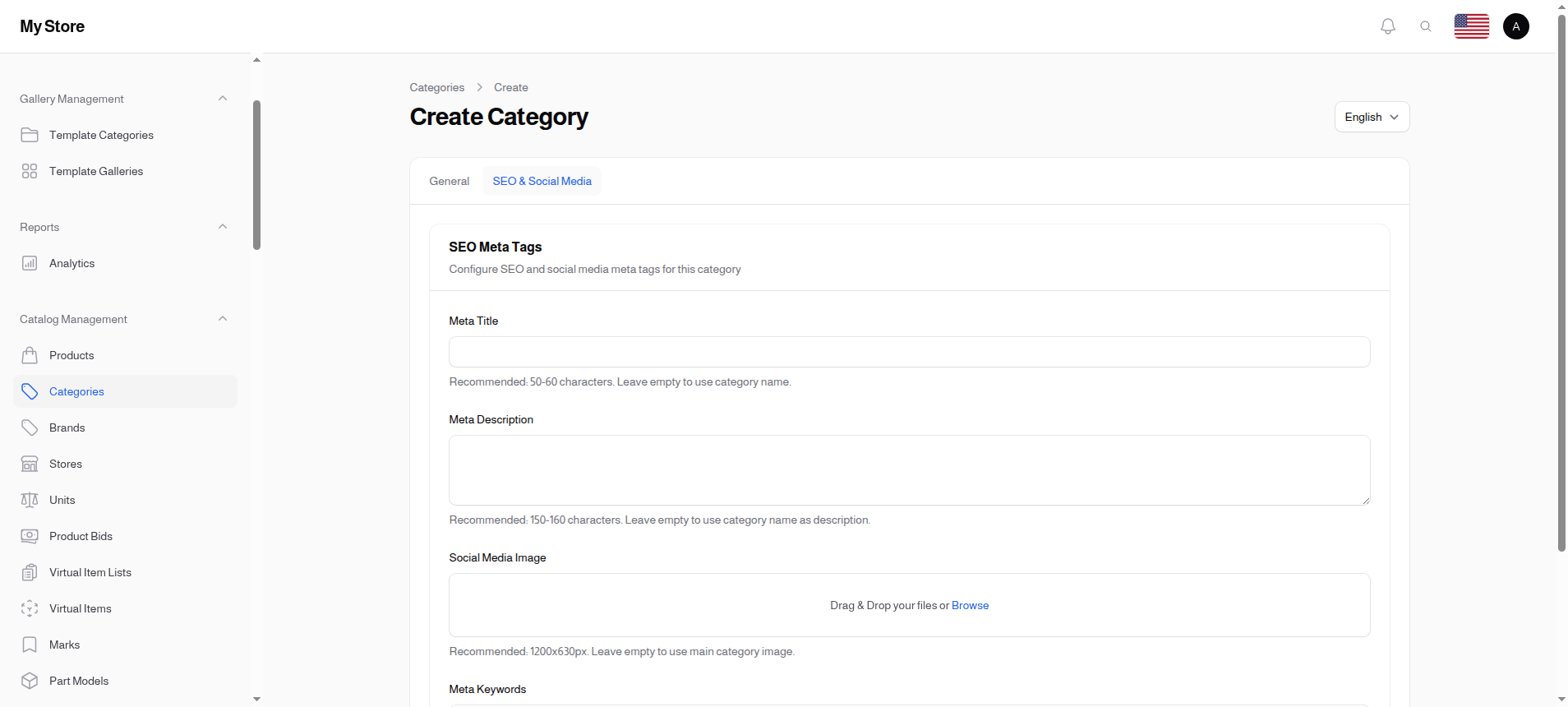1568x707 pixels.
Task: Click the search magnifier icon
Action: (1426, 26)
